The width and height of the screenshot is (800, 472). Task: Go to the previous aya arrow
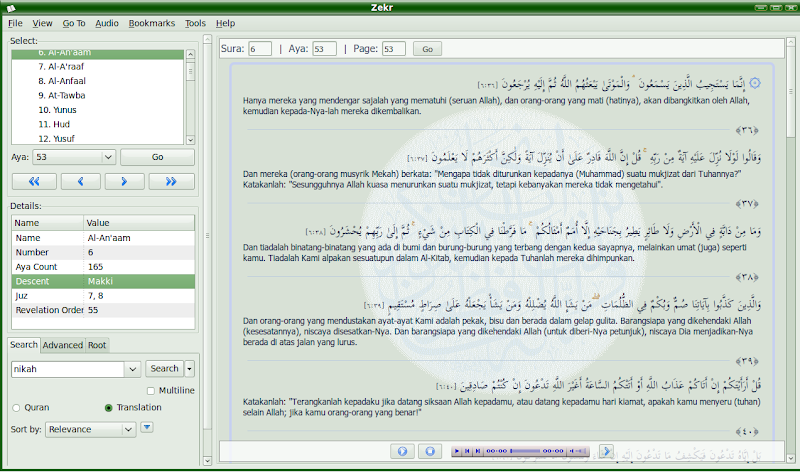click(x=80, y=181)
